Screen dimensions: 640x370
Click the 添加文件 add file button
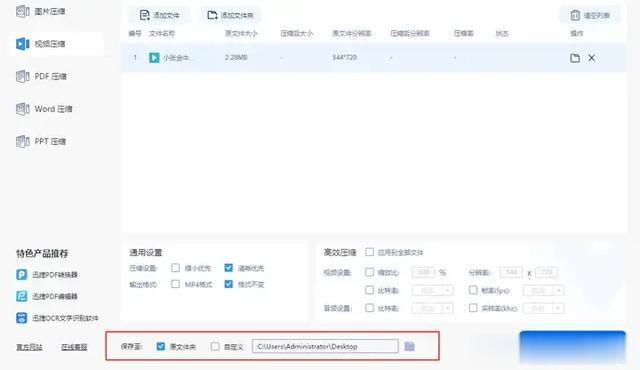(x=160, y=16)
